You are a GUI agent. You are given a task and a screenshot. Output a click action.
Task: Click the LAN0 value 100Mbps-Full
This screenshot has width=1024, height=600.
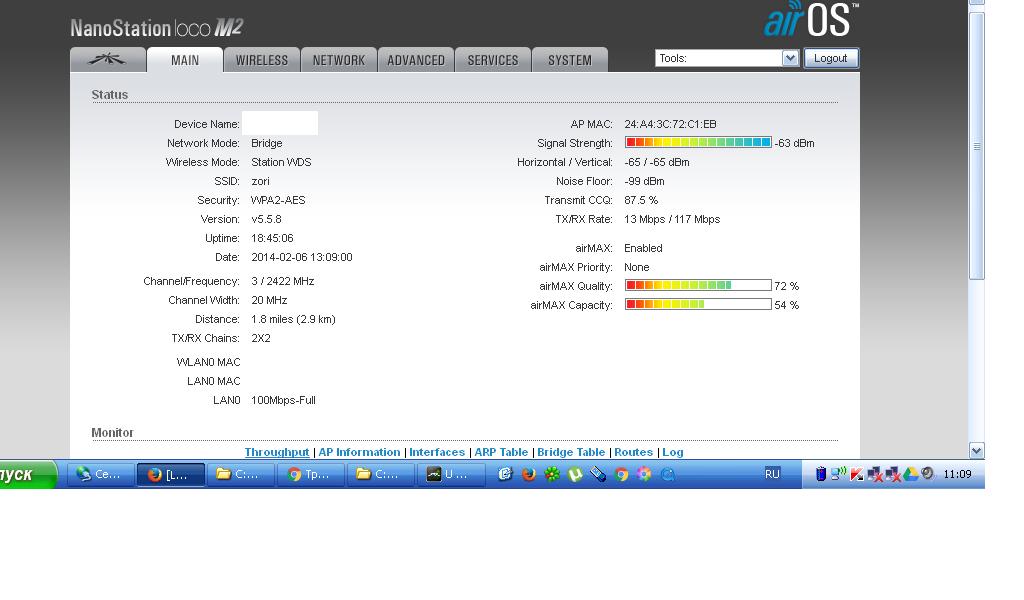[x=283, y=400]
